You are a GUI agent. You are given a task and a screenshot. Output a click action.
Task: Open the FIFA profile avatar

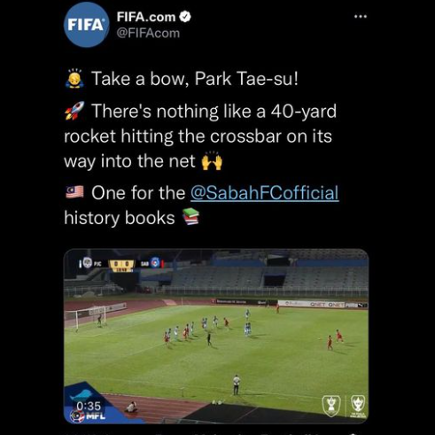pyautogui.click(x=86, y=25)
